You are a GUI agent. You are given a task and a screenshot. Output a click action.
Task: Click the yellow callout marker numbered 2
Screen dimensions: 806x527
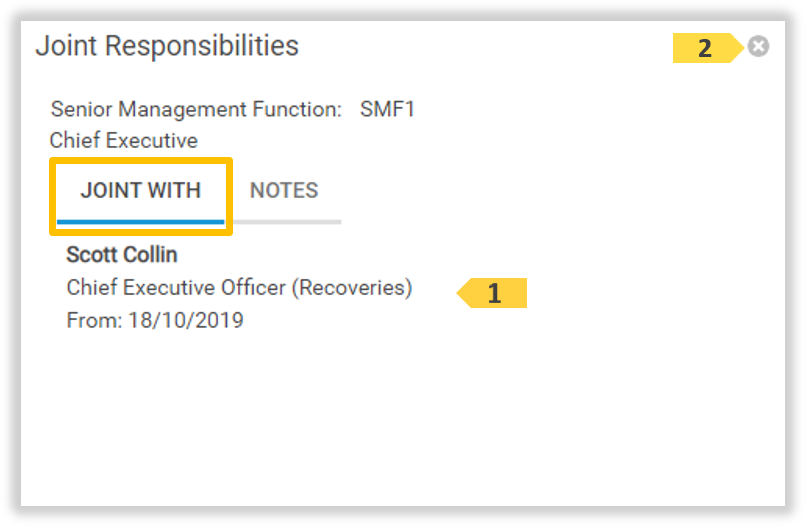pyautogui.click(x=705, y=48)
